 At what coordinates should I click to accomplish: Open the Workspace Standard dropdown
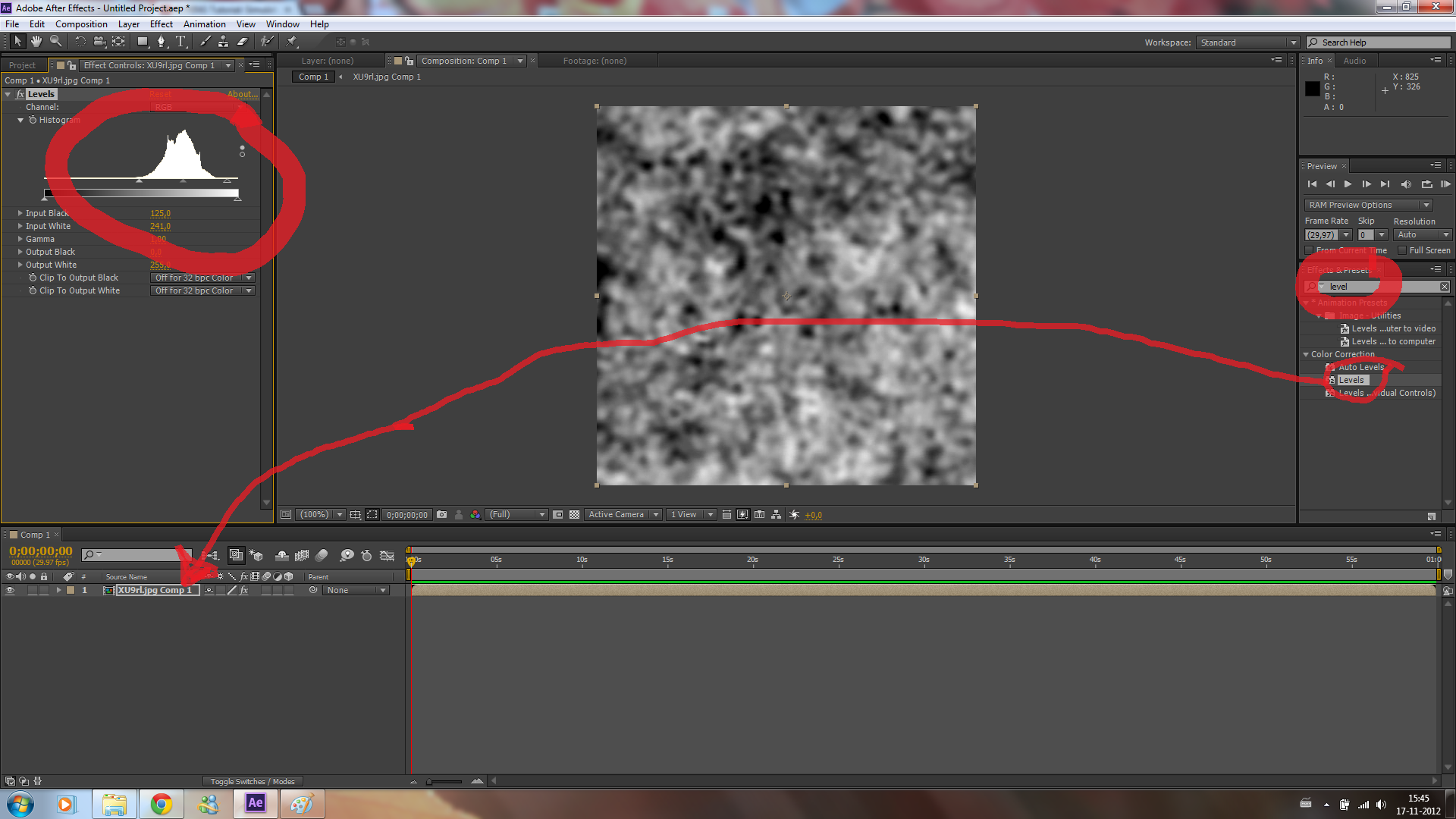pyautogui.click(x=1248, y=42)
